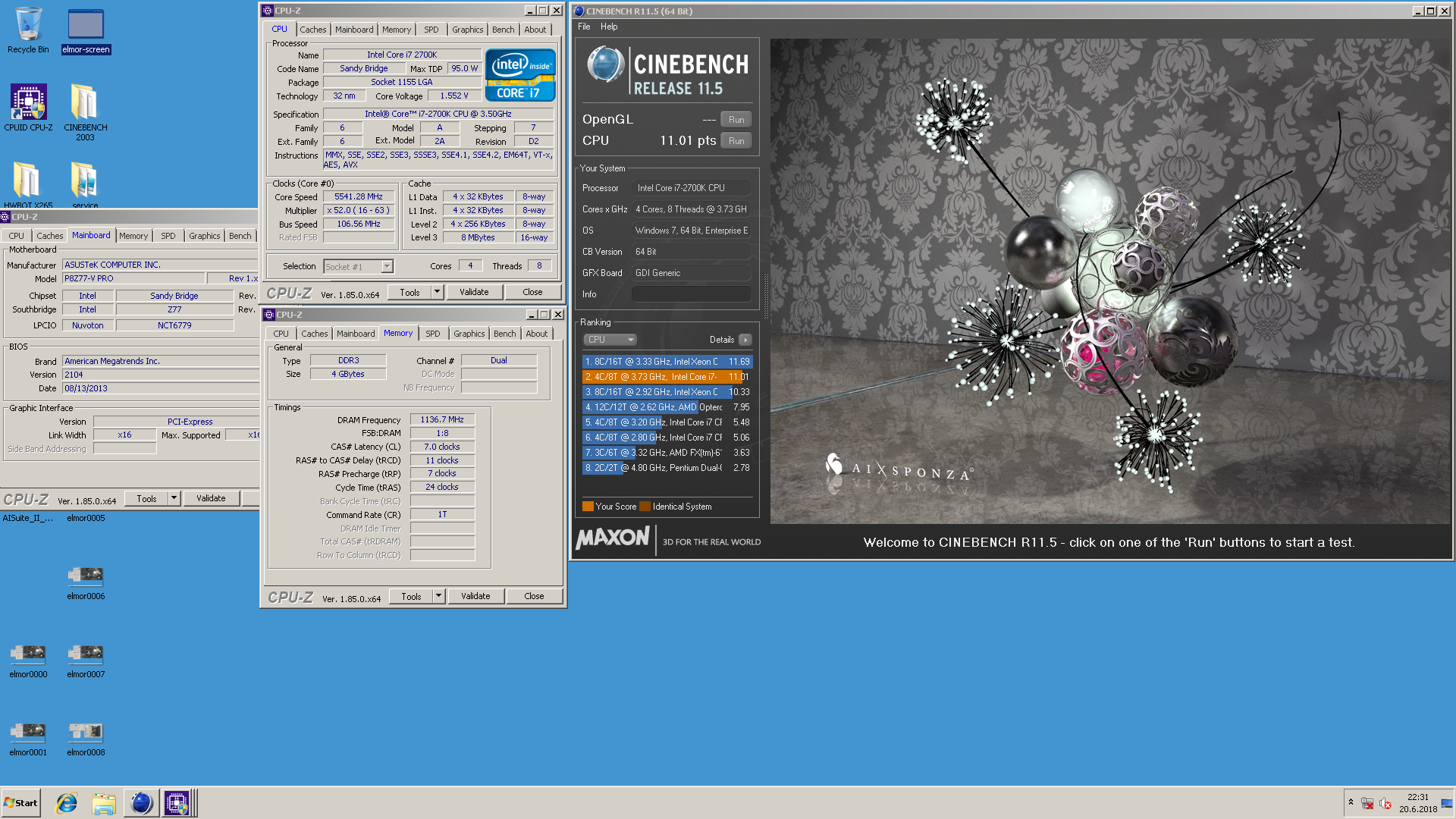Click Validate in the top CPU-Z window
The image size is (1456, 819).
[x=474, y=293]
